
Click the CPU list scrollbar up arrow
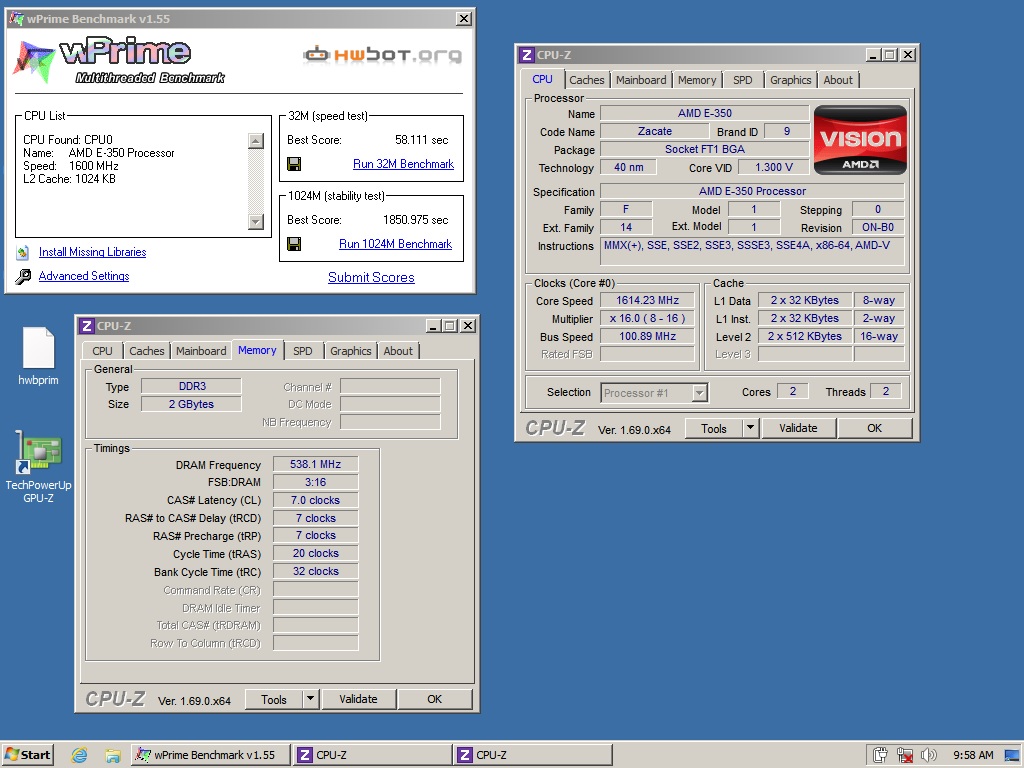[x=256, y=140]
